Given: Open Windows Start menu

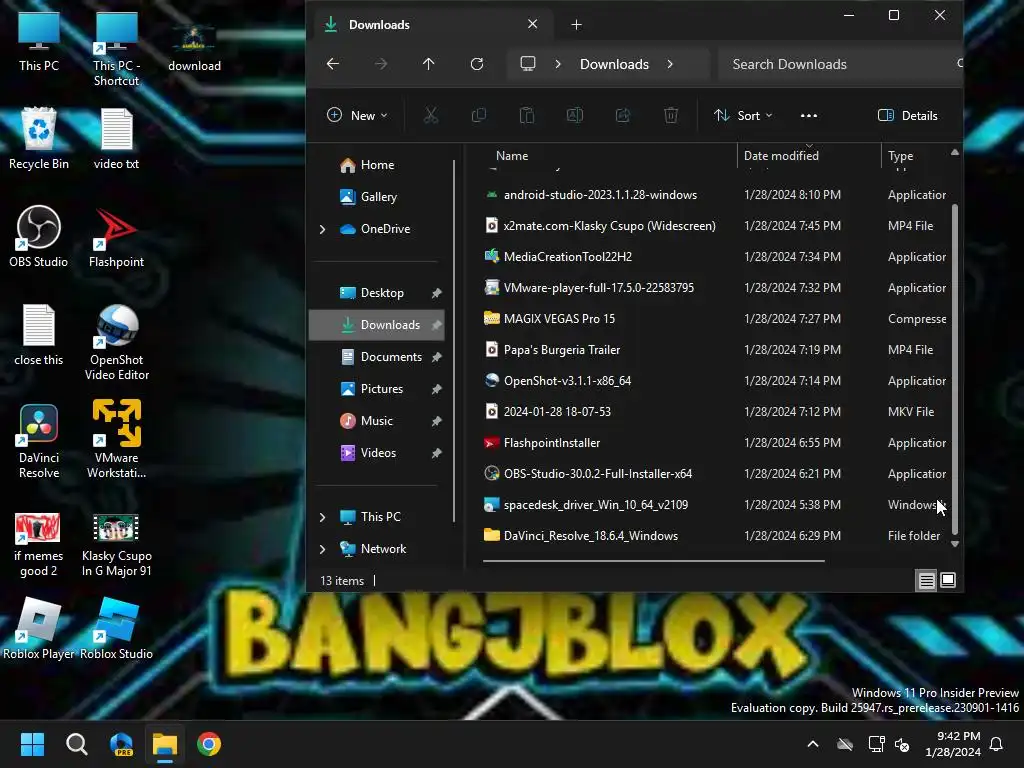Looking at the screenshot, I should (x=32, y=744).
